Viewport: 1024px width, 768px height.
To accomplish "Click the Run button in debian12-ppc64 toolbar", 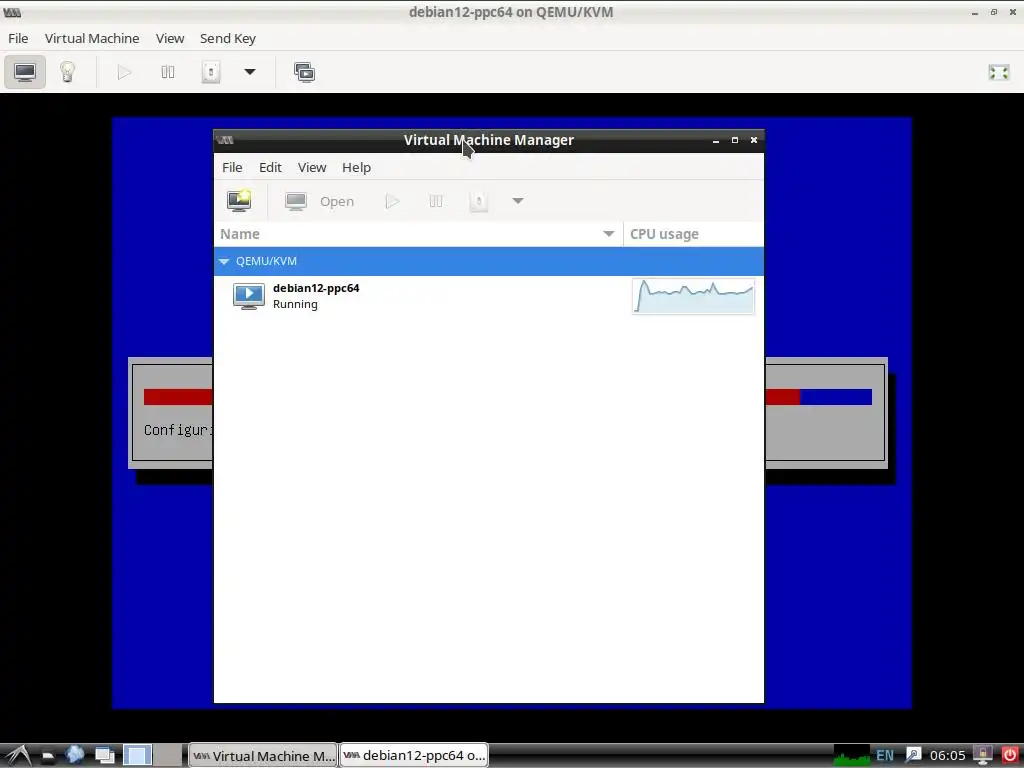I will point(124,72).
